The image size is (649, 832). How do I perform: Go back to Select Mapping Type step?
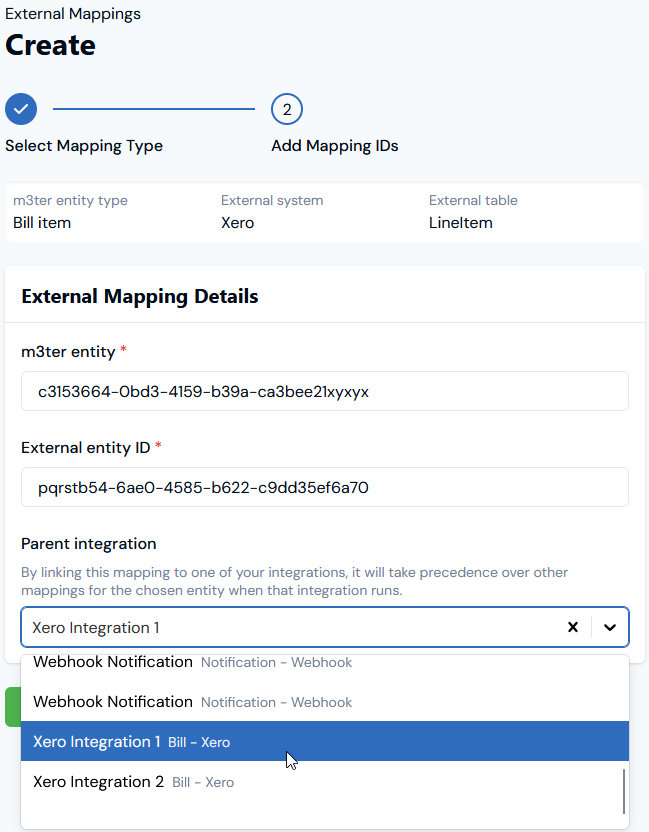click(84, 145)
